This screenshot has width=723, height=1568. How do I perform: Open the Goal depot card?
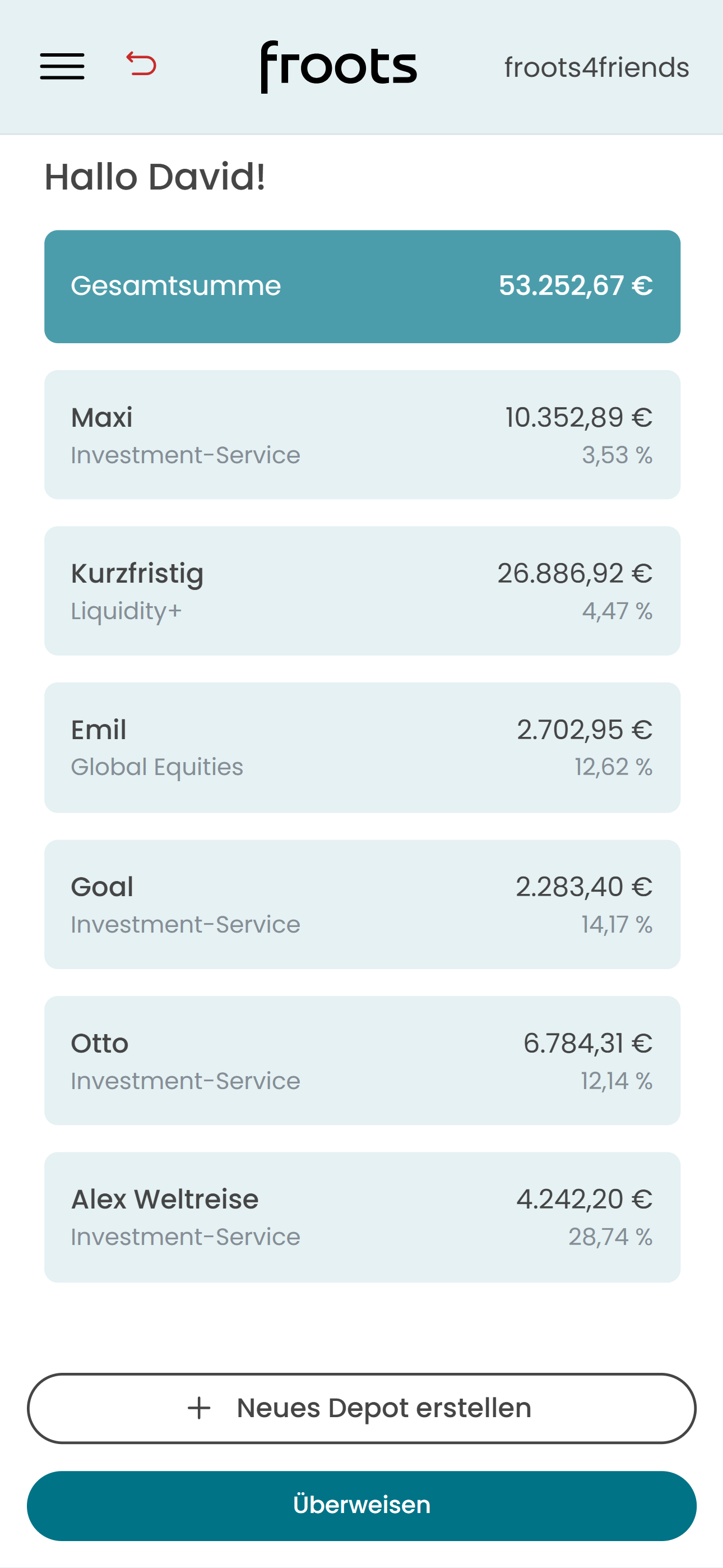(362, 905)
